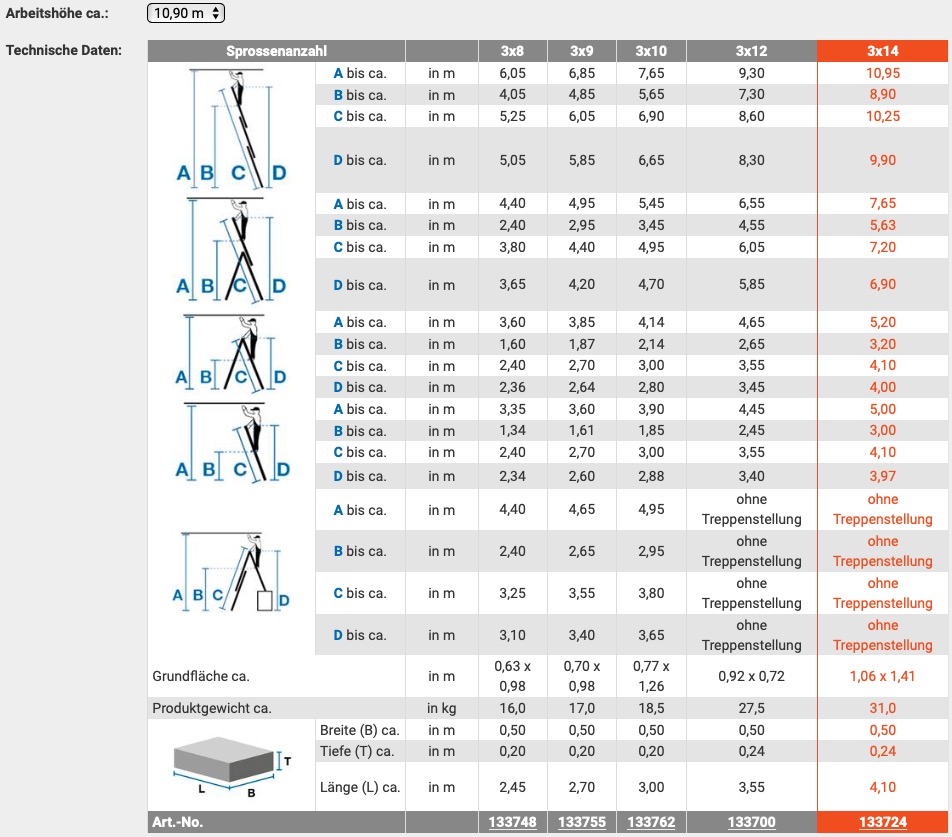Click the stepladder A-frame position diagram
This screenshot has width=952, height=837.
click(x=231, y=353)
